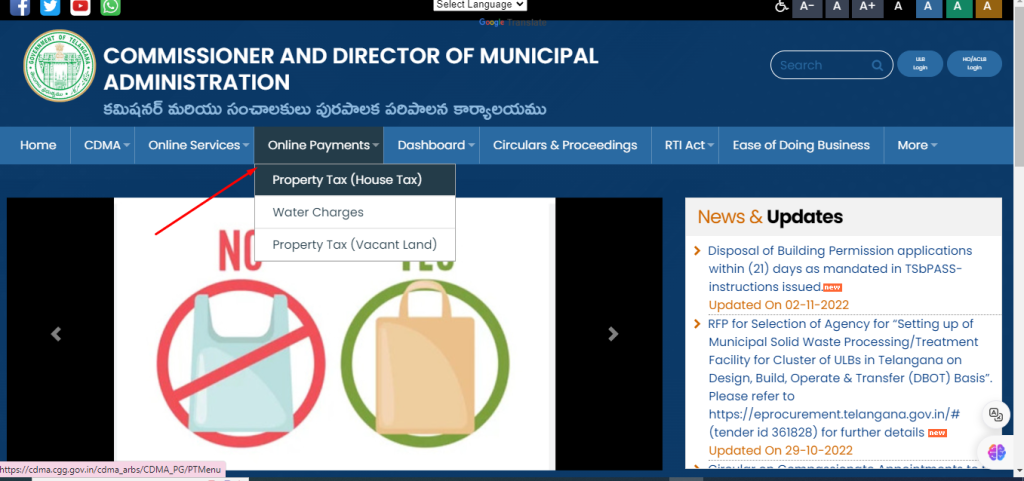Show the next carousel slide
1024x481 pixels.
613,334
